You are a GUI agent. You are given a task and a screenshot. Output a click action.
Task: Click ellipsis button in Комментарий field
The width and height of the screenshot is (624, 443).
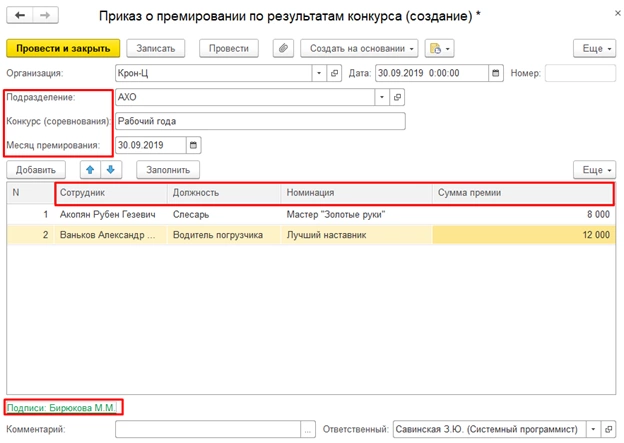[x=308, y=430]
